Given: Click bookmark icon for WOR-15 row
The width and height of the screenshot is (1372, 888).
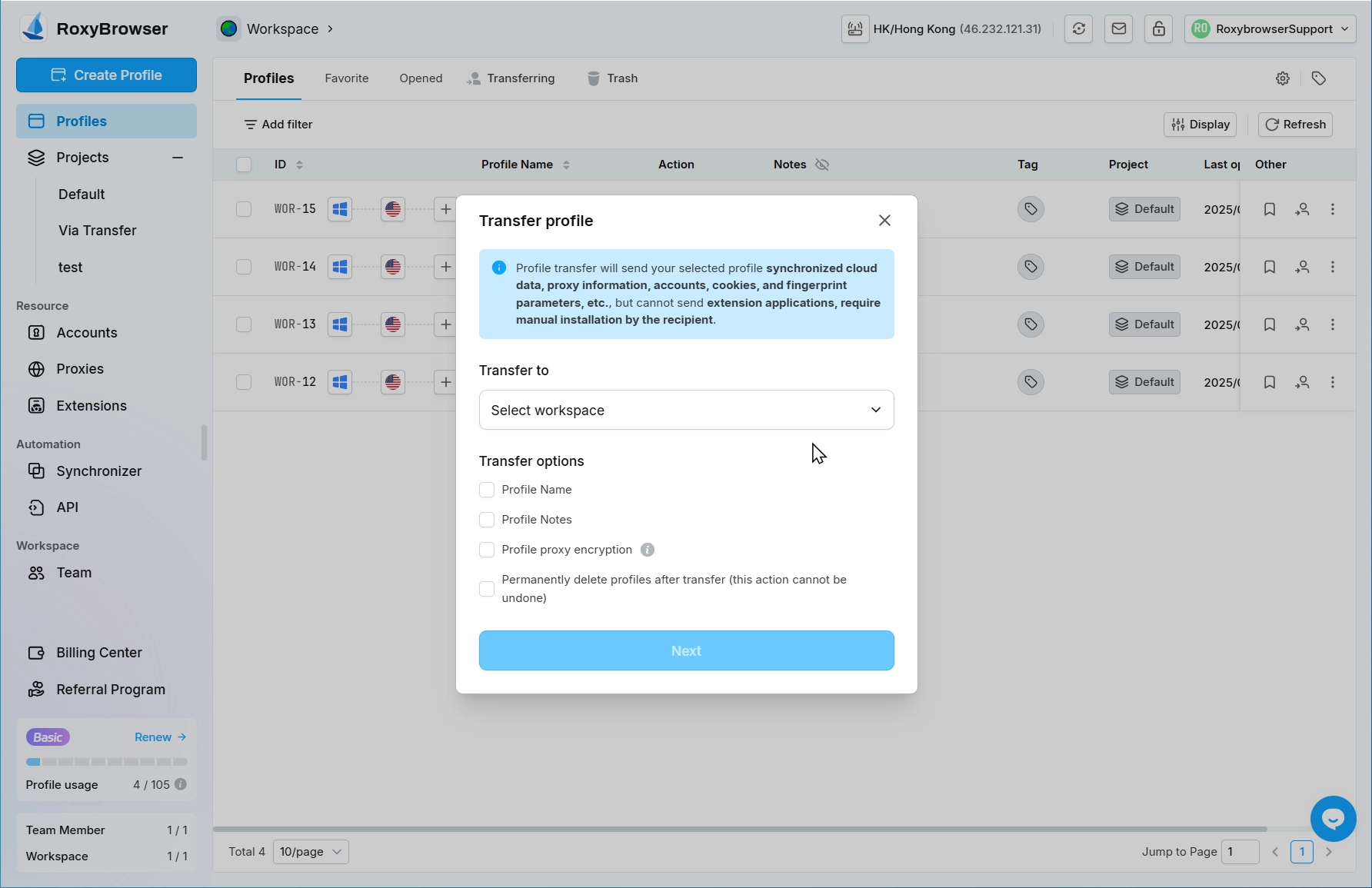Looking at the screenshot, I should point(1270,209).
